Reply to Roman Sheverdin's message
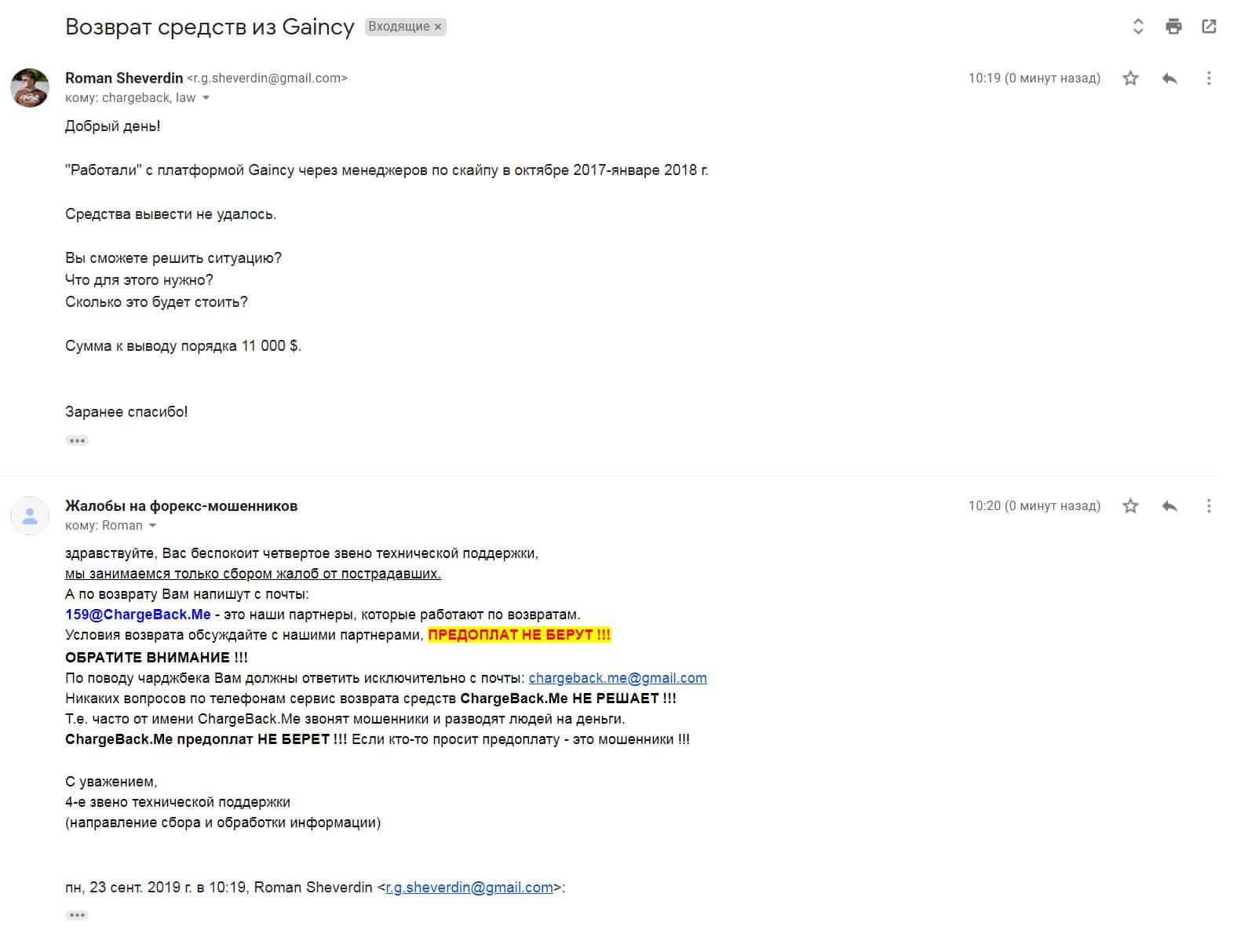 pos(1169,78)
